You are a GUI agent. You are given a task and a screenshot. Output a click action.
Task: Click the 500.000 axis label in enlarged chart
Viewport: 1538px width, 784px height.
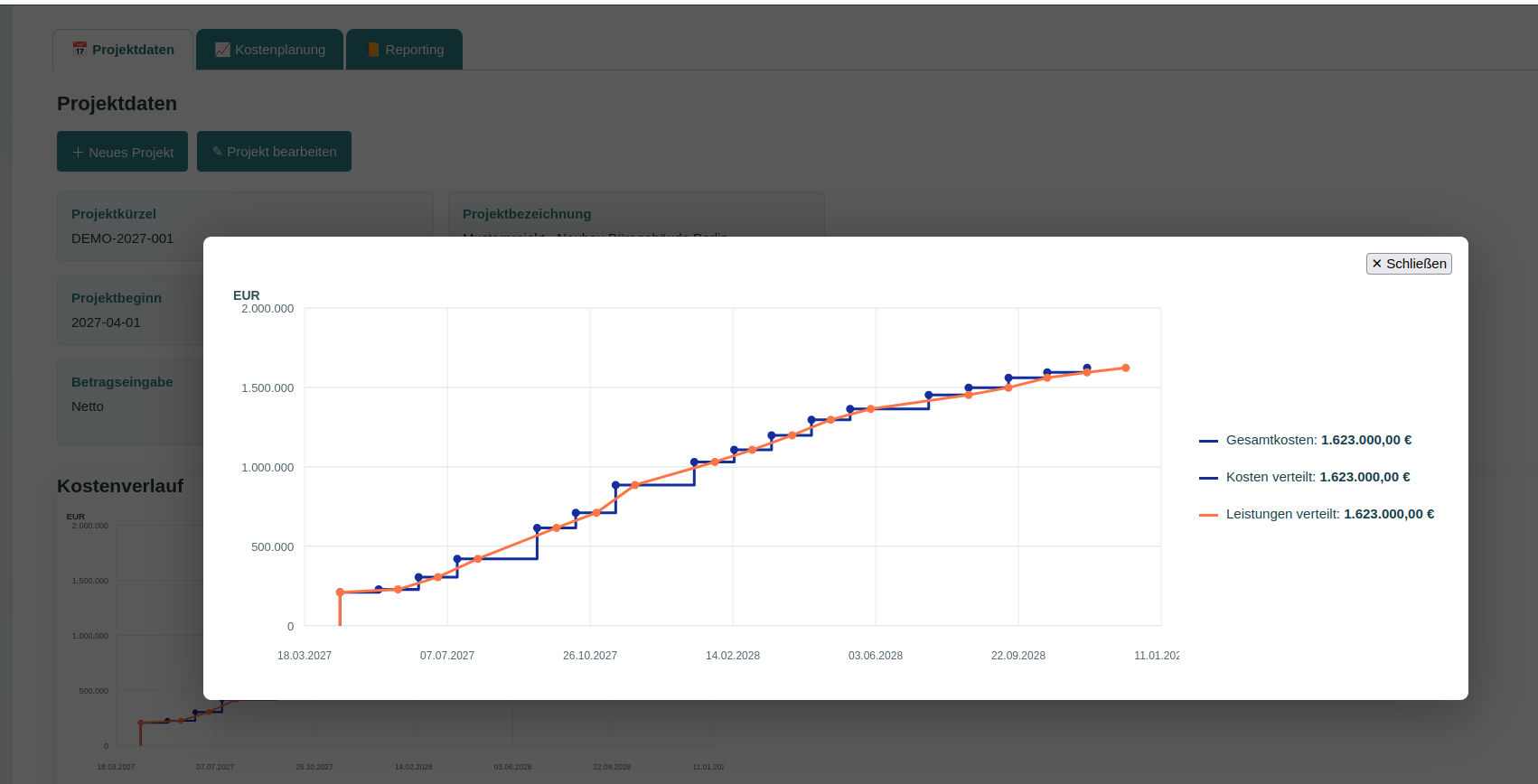(272, 547)
